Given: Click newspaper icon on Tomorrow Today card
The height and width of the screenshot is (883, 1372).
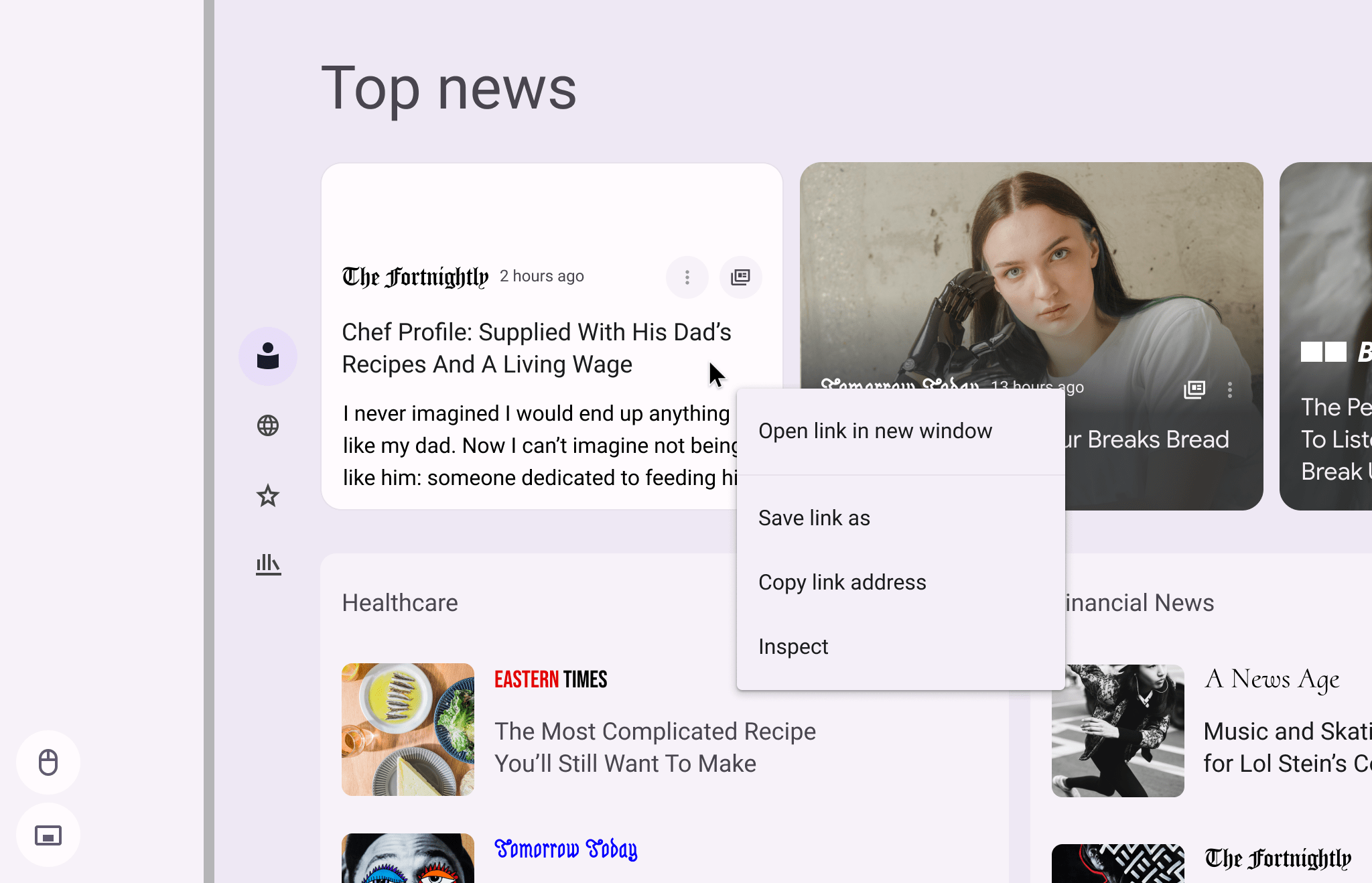Looking at the screenshot, I should tap(1194, 389).
